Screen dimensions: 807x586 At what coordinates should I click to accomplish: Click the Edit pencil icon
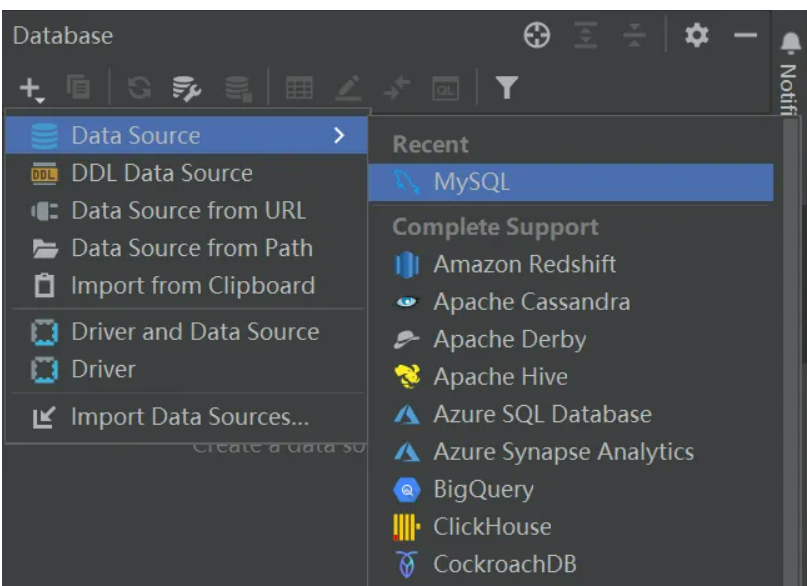click(x=348, y=88)
